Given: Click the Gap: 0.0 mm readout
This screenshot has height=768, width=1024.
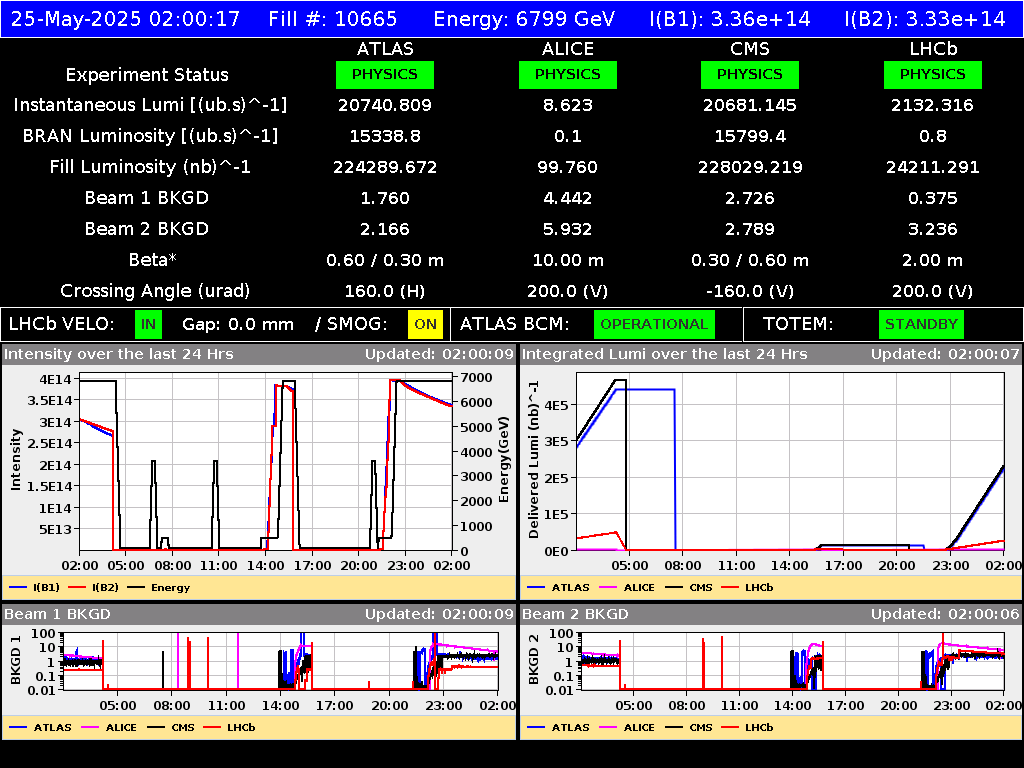Looking at the screenshot, I should [238, 324].
